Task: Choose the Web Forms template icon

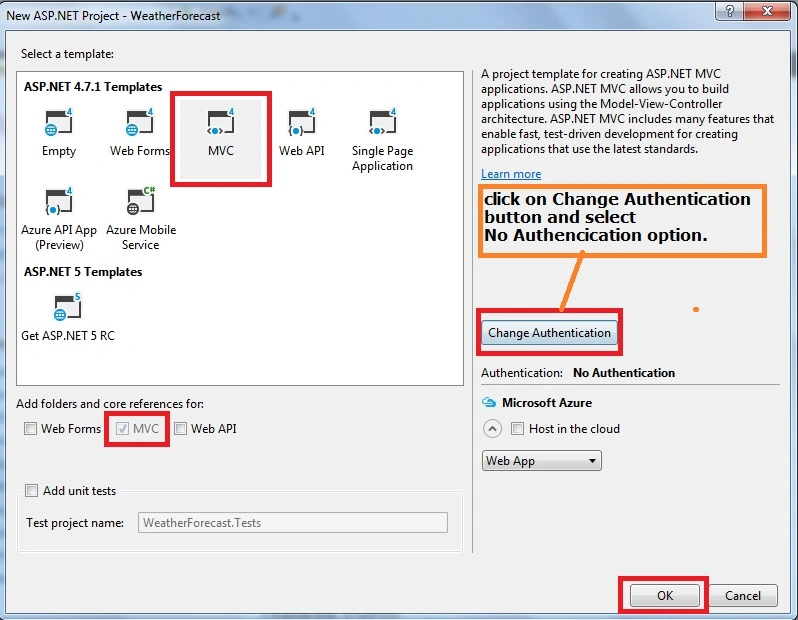Action: coord(139,122)
